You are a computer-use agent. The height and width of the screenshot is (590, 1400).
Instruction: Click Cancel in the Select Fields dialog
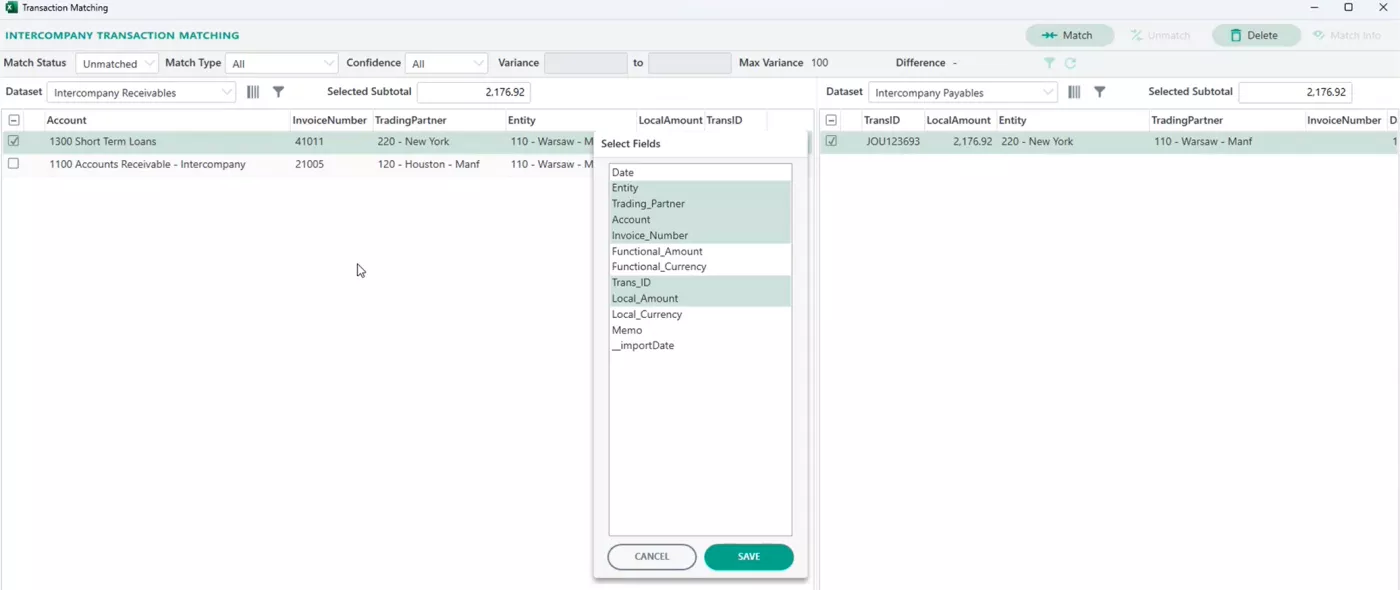652,557
